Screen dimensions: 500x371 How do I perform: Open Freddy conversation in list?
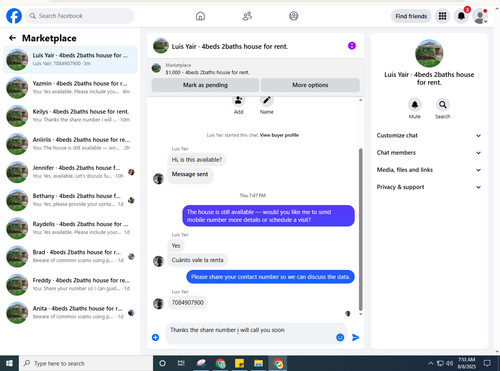pos(70,285)
